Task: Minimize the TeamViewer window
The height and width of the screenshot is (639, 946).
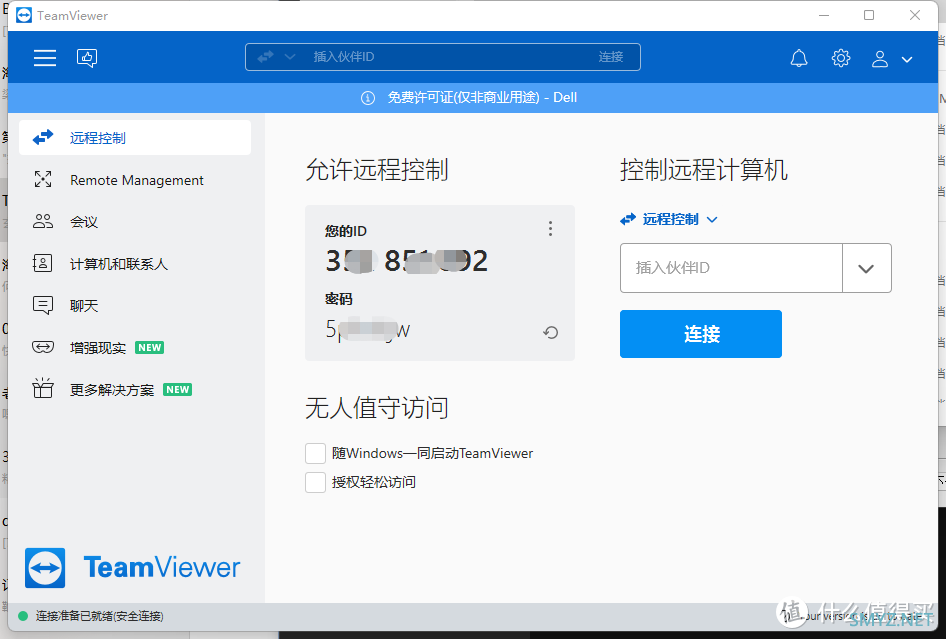Action: tap(824, 15)
